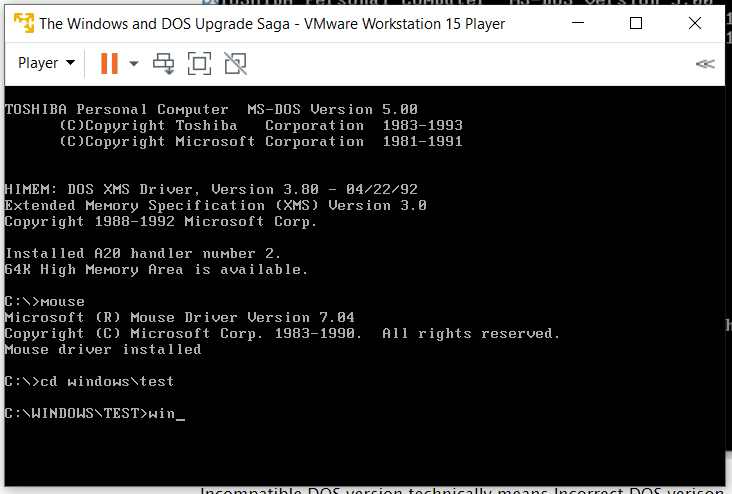Toggle Unity mode icon
This screenshot has width=732, height=494.
(x=235, y=63)
